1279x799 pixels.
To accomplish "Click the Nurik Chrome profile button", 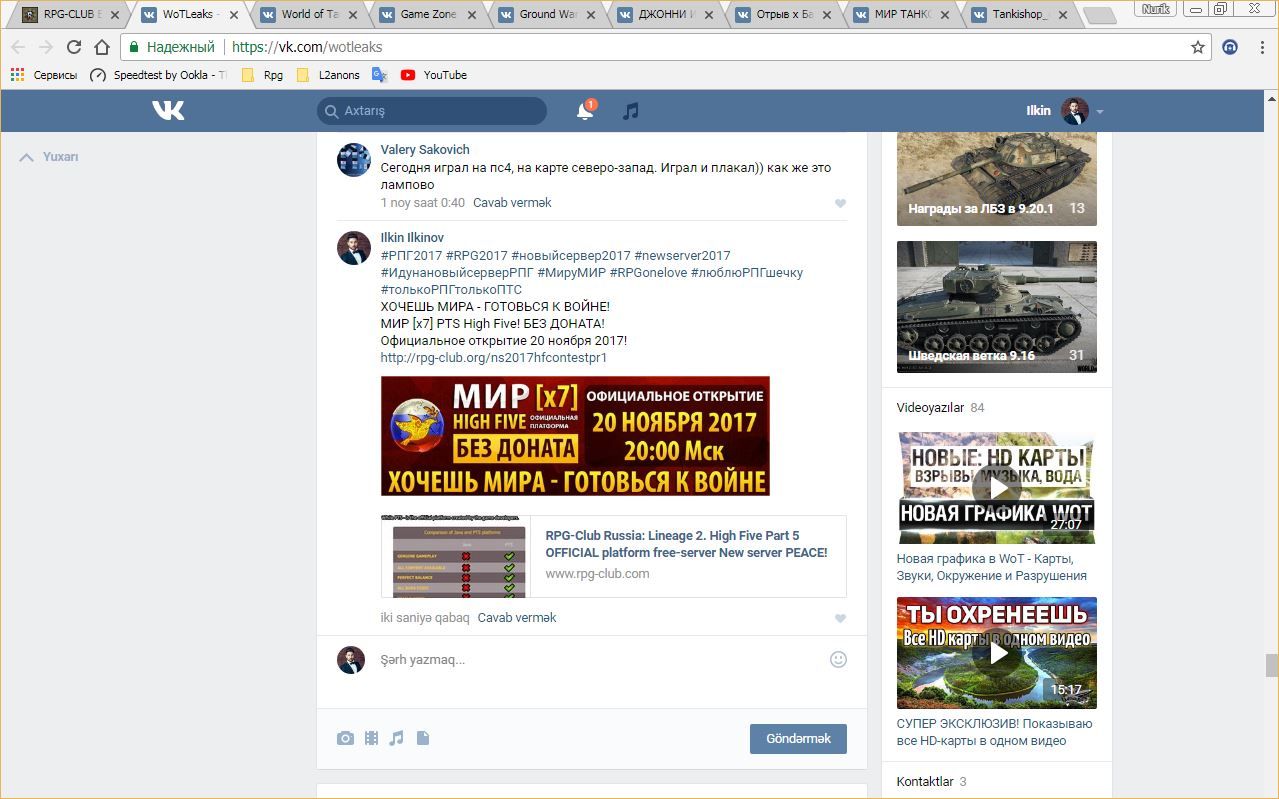I will tap(1155, 9).
